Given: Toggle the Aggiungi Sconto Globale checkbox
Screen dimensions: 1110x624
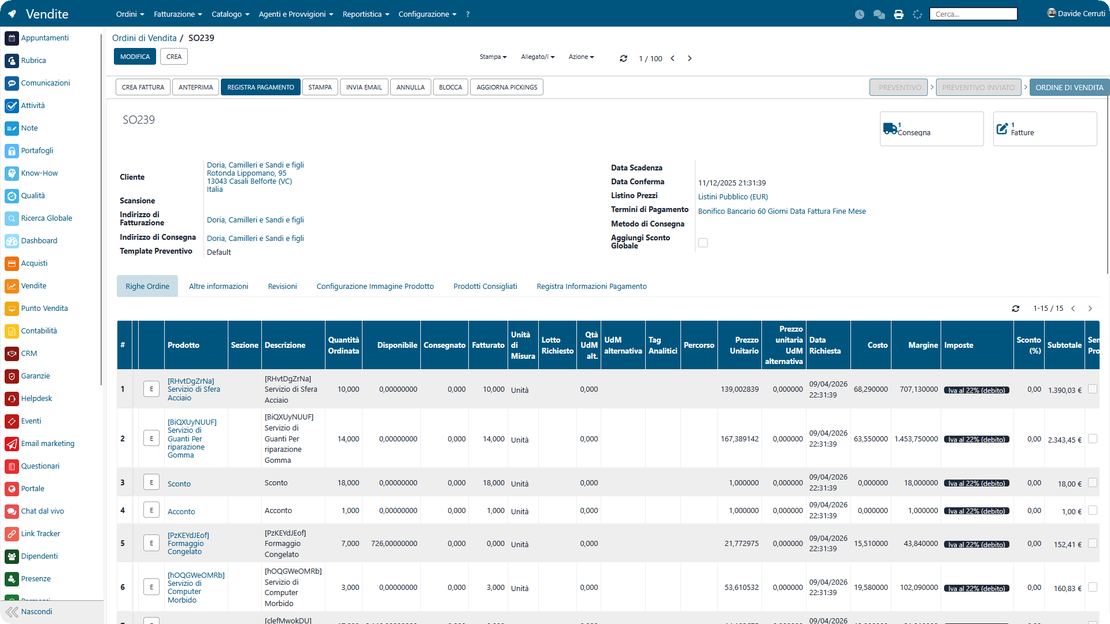Looking at the screenshot, I should click(x=703, y=243).
